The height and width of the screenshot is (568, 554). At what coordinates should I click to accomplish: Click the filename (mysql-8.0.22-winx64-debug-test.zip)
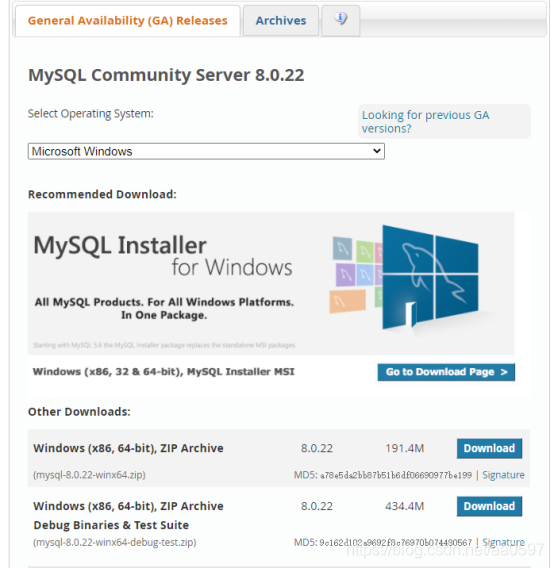click(115, 542)
